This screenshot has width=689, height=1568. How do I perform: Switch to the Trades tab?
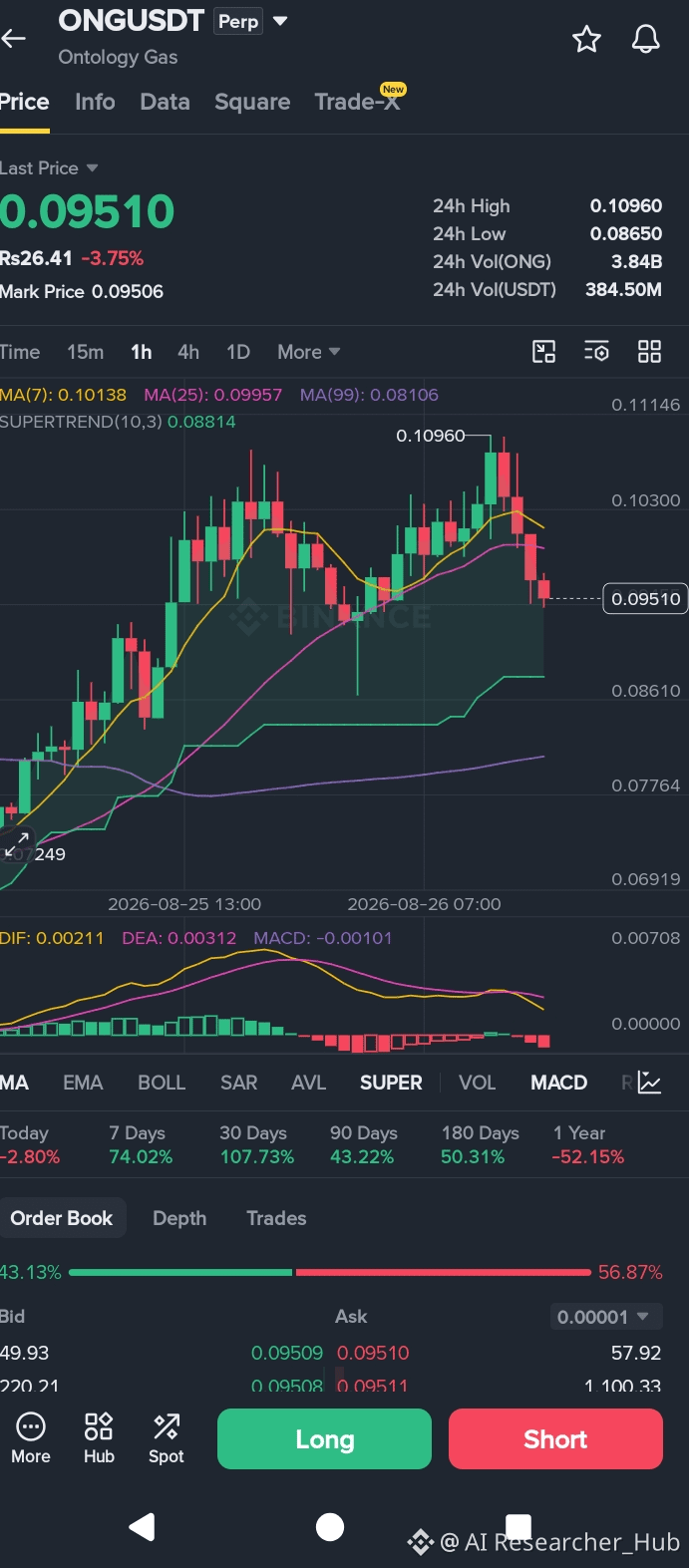click(x=276, y=1218)
